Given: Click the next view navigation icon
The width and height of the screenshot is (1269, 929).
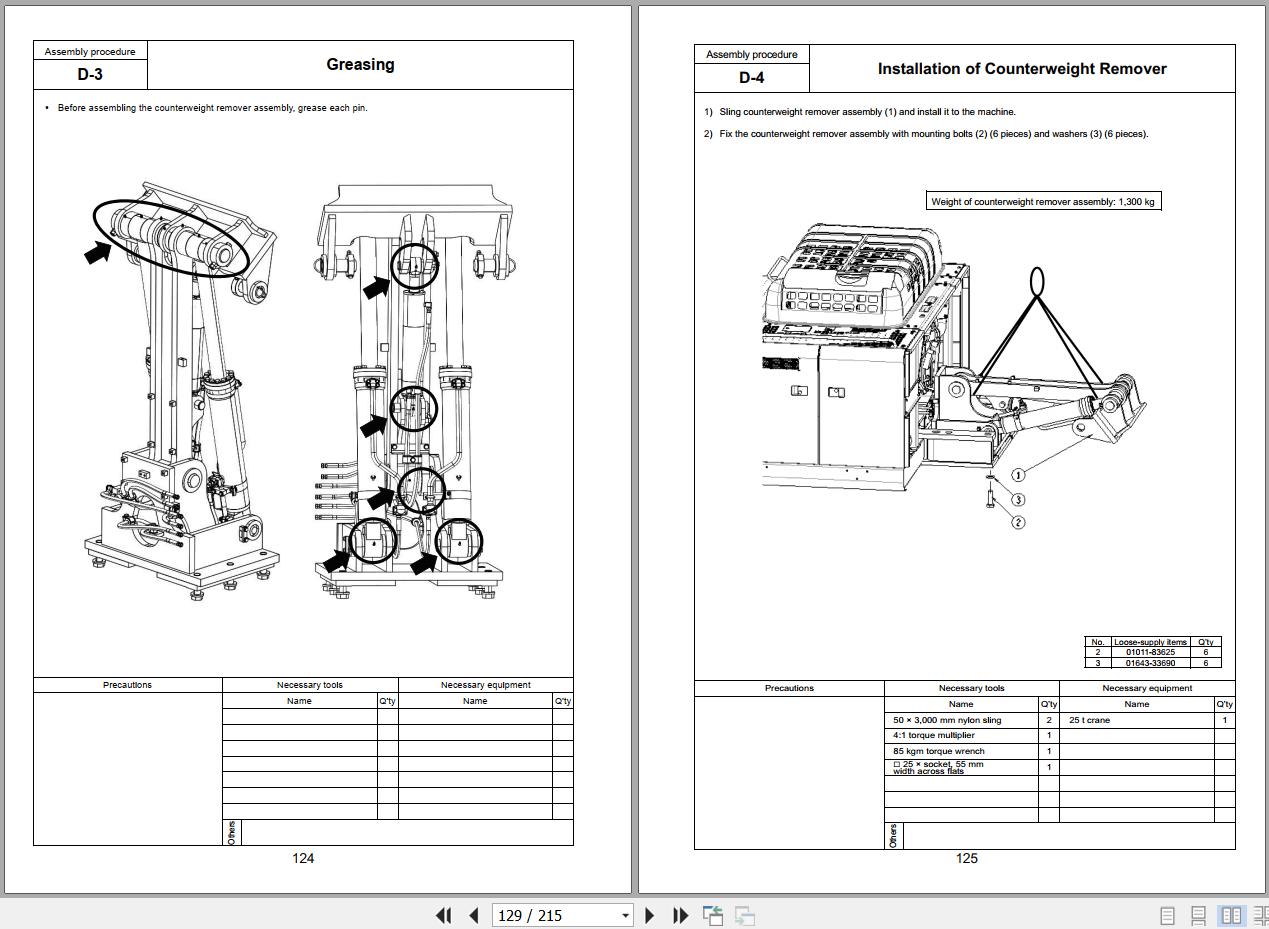Looking at the screenshot, I should pos(744,915).
